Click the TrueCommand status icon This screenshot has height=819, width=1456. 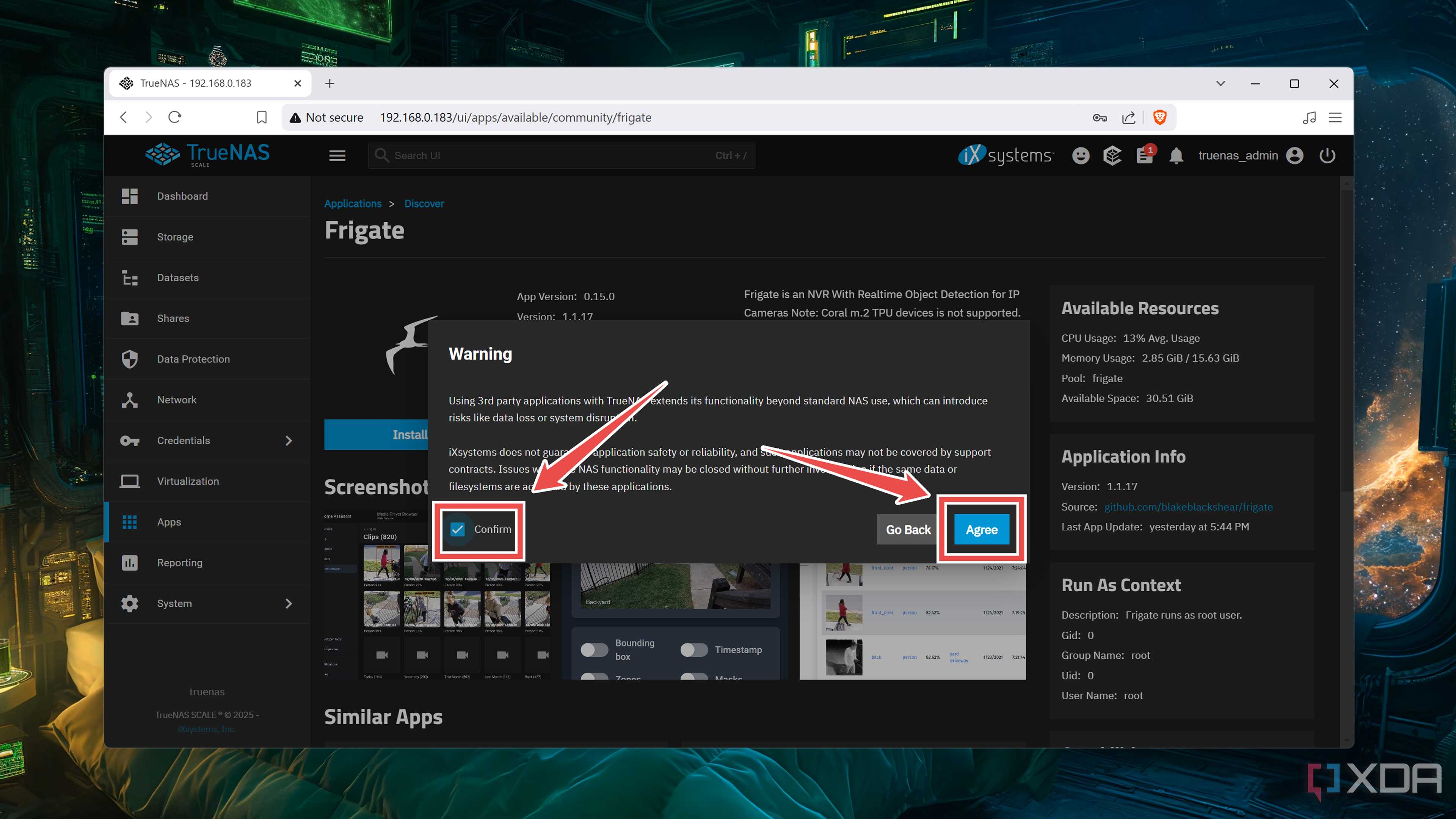(1112, 155)
